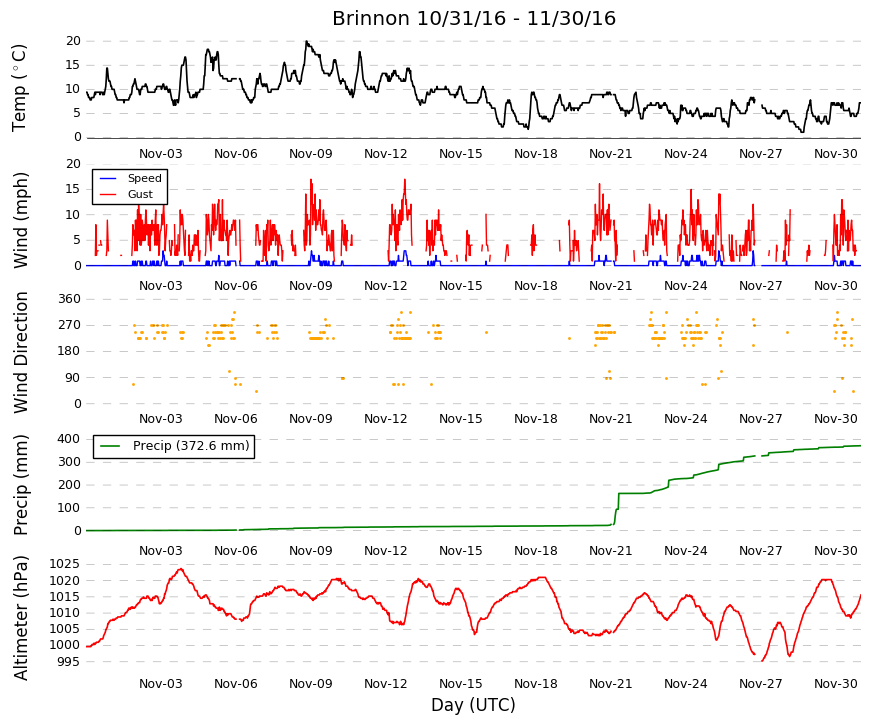Click the Wind Direction axis label

[x=21, y=353]
